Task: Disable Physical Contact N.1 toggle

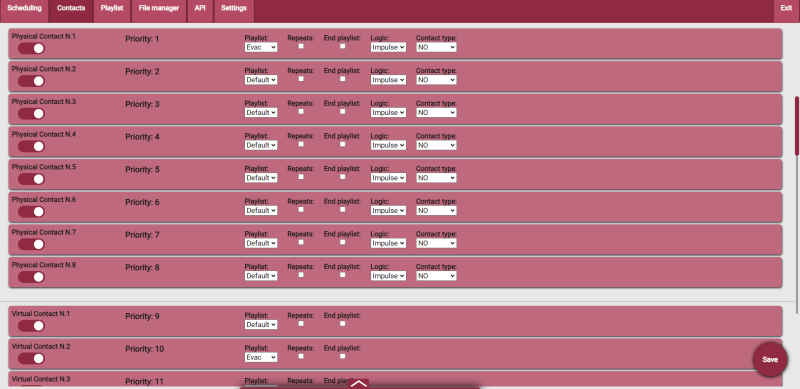Action: coord(31,48)
